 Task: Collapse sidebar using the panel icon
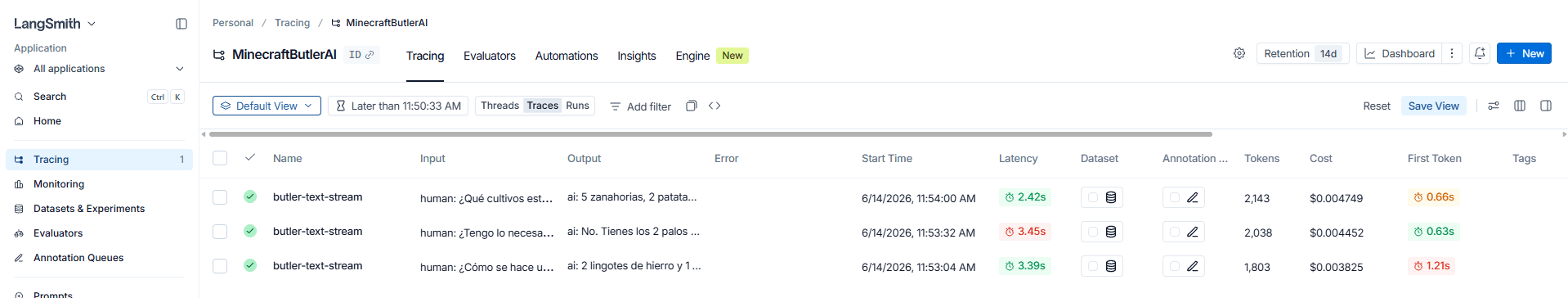click(181, 24)
